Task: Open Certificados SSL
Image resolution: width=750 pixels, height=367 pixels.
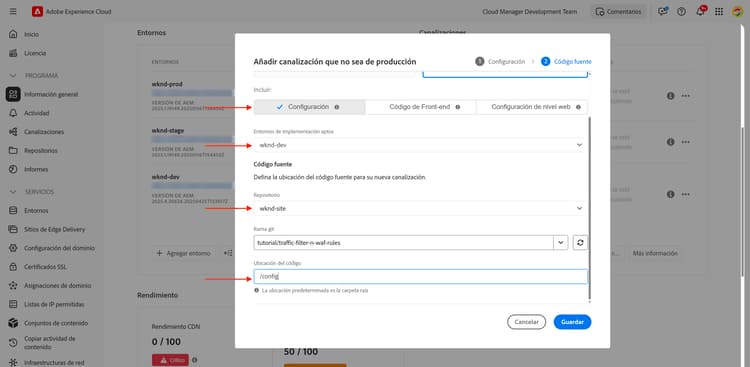Action: (45, 267)
